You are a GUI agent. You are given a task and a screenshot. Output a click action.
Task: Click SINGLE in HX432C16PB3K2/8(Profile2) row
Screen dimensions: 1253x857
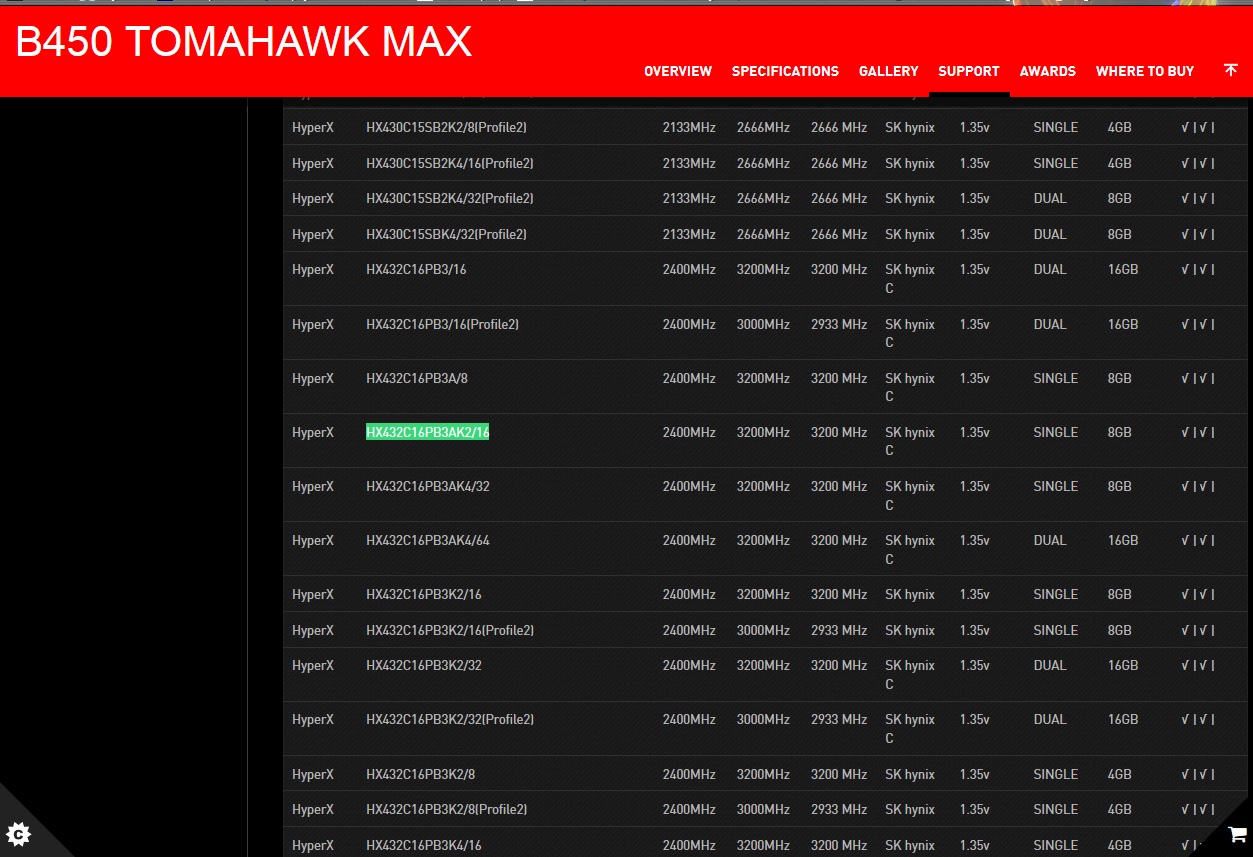point(1056,809)
